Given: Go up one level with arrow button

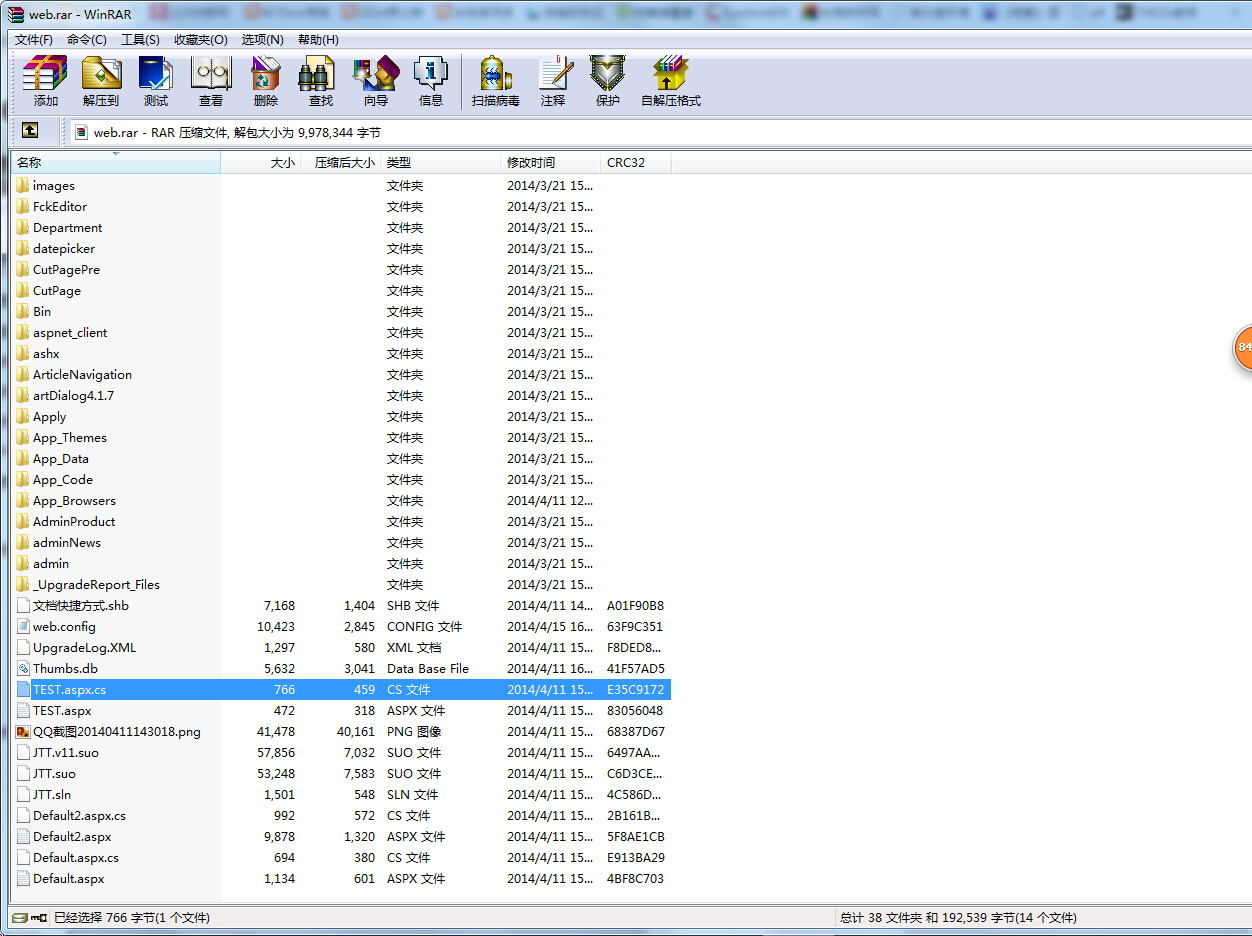Looking at the screenshot, I should 30,131.
